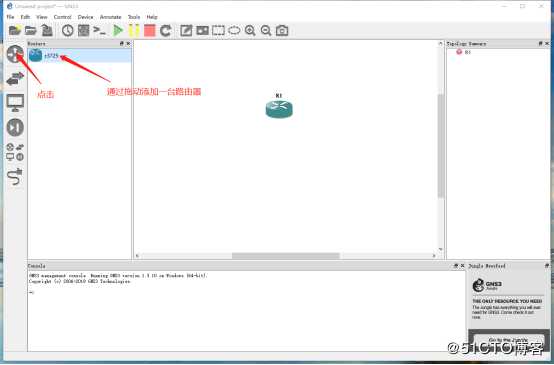The image size is (554, 365).
Task: Select the Add a note tool
Action: (186, 30)
